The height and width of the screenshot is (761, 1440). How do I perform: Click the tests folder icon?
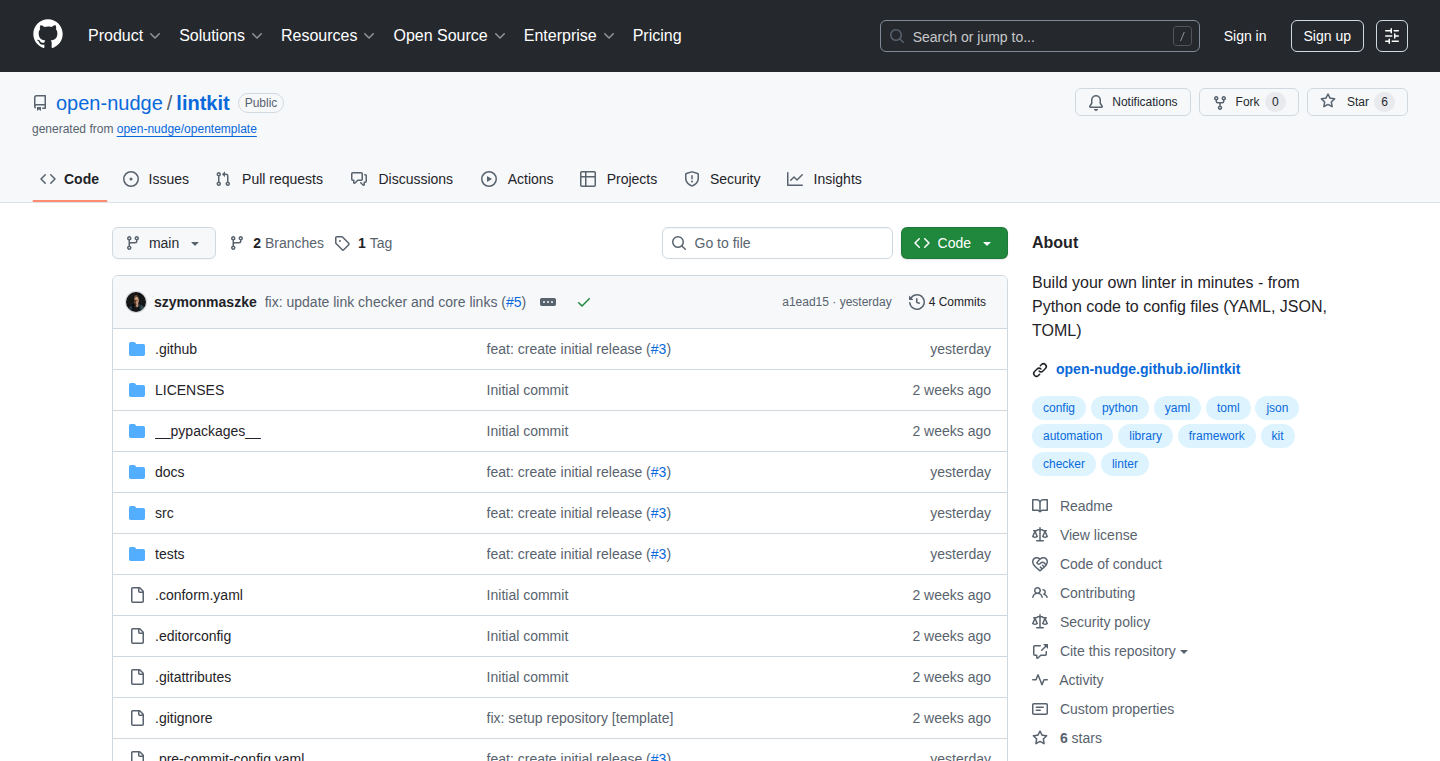point(137,554)
